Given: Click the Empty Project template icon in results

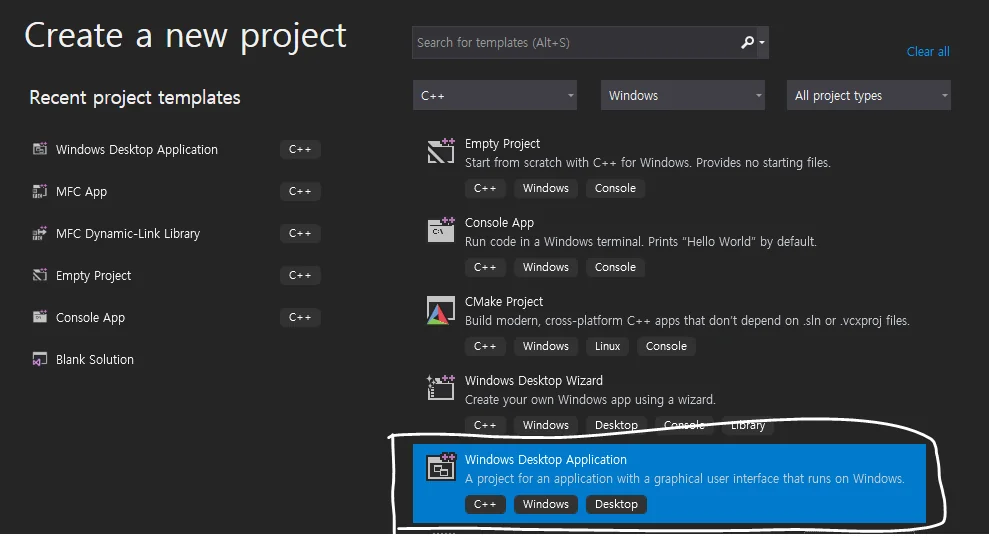Looking at the screenshot, I should coord(441,151).
